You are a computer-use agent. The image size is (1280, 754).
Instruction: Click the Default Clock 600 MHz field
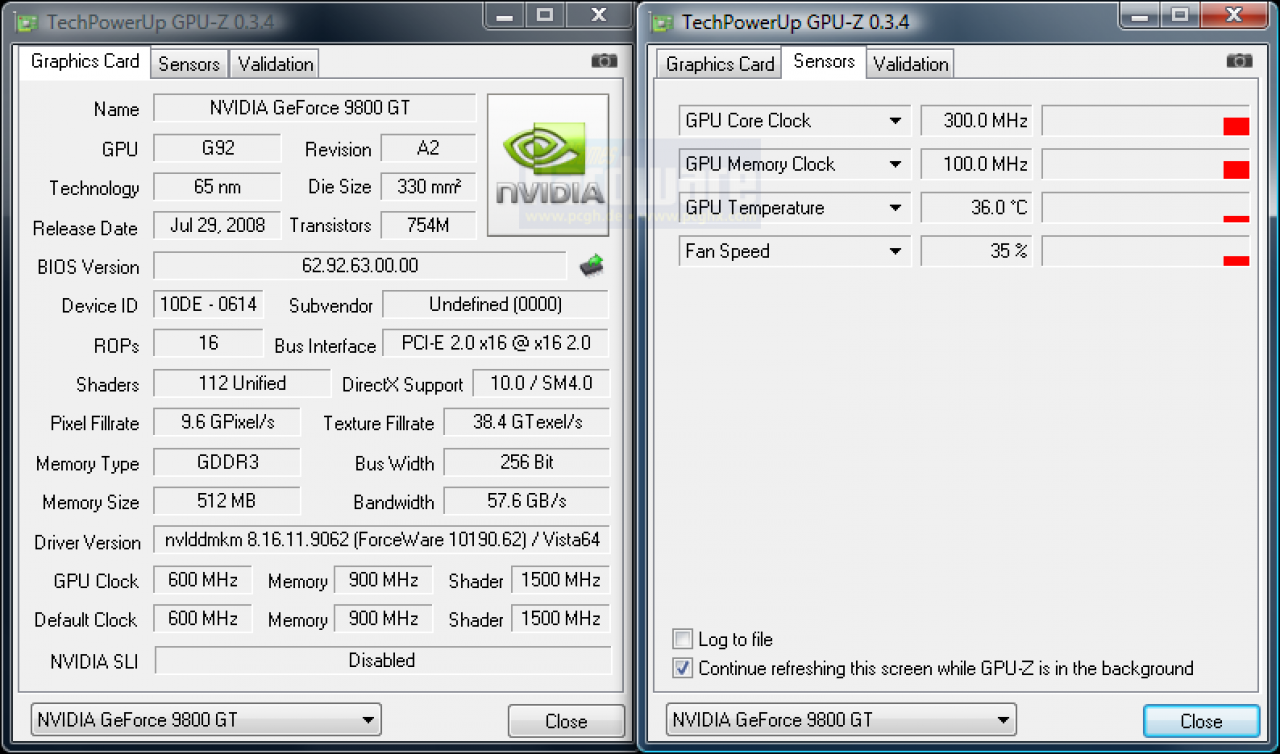coord(203,618)
